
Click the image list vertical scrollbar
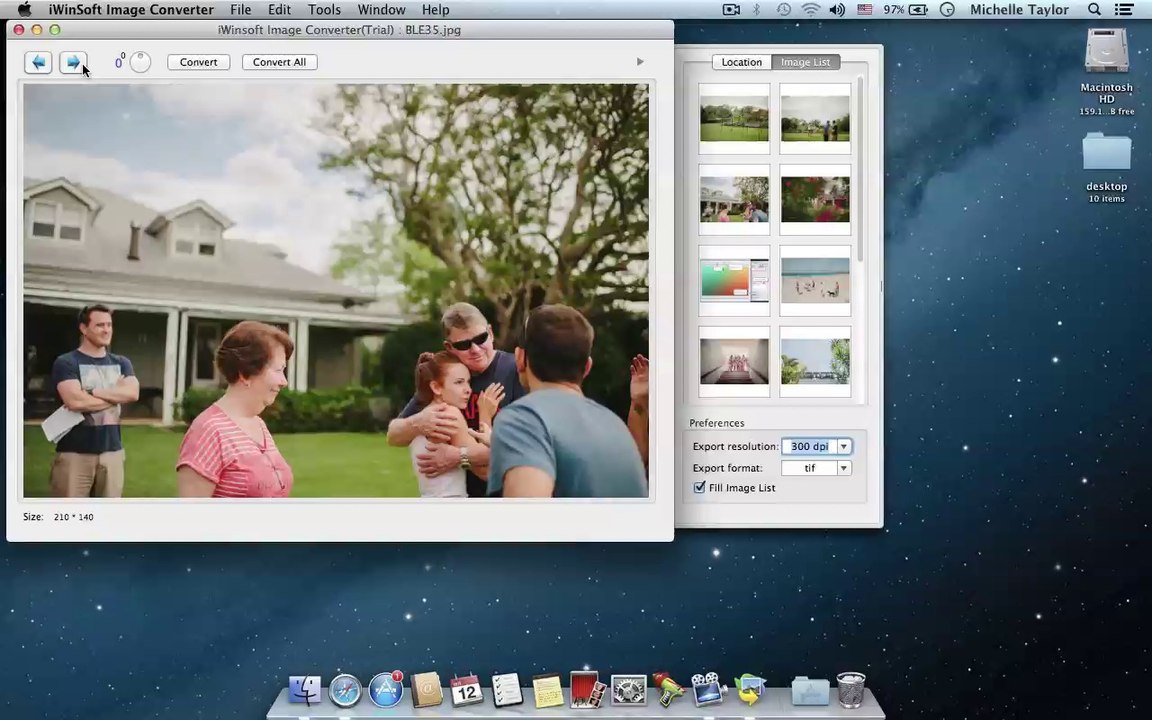pos(860,169)
